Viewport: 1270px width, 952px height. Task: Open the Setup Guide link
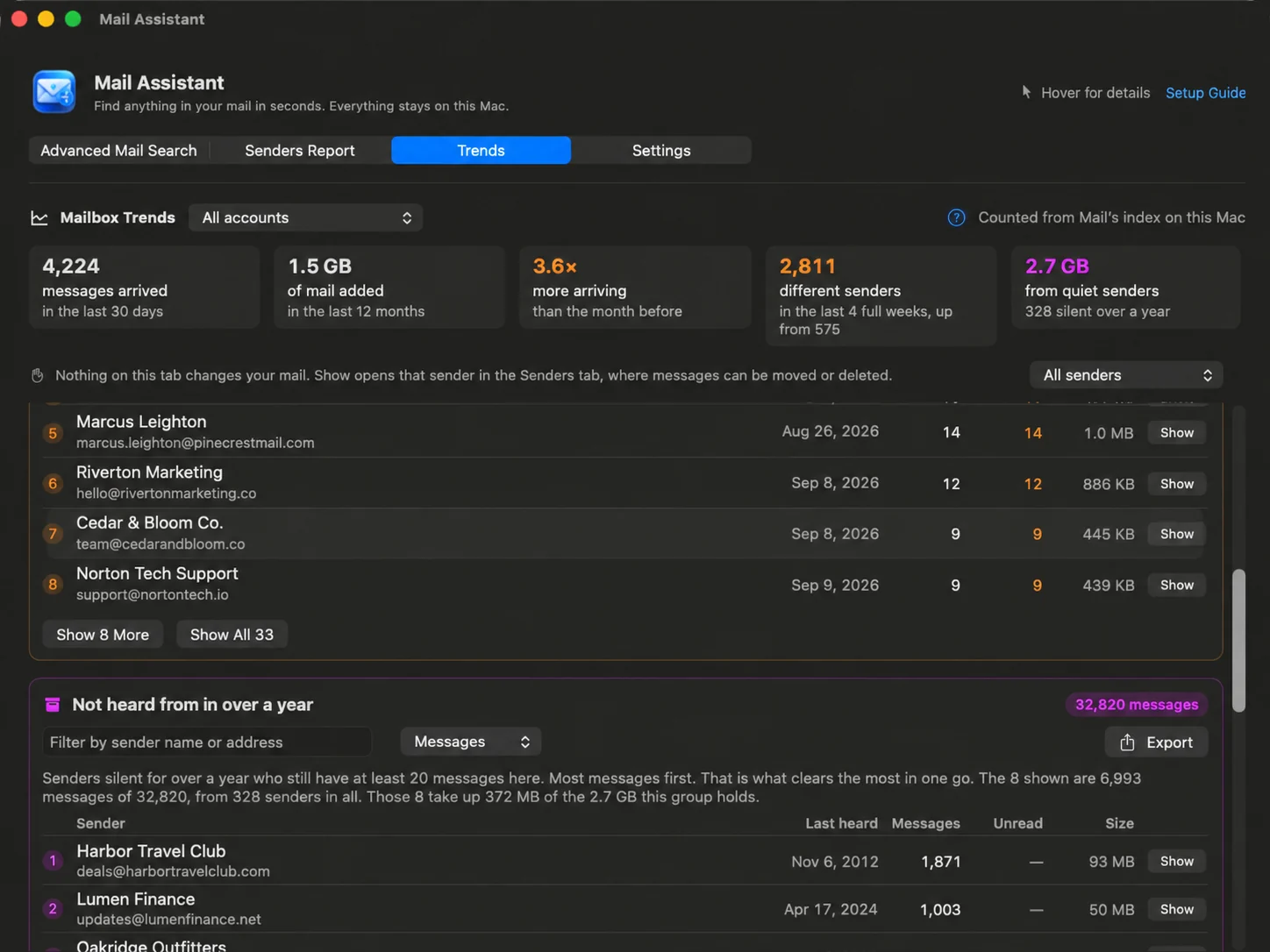[x=1205, y=93]
